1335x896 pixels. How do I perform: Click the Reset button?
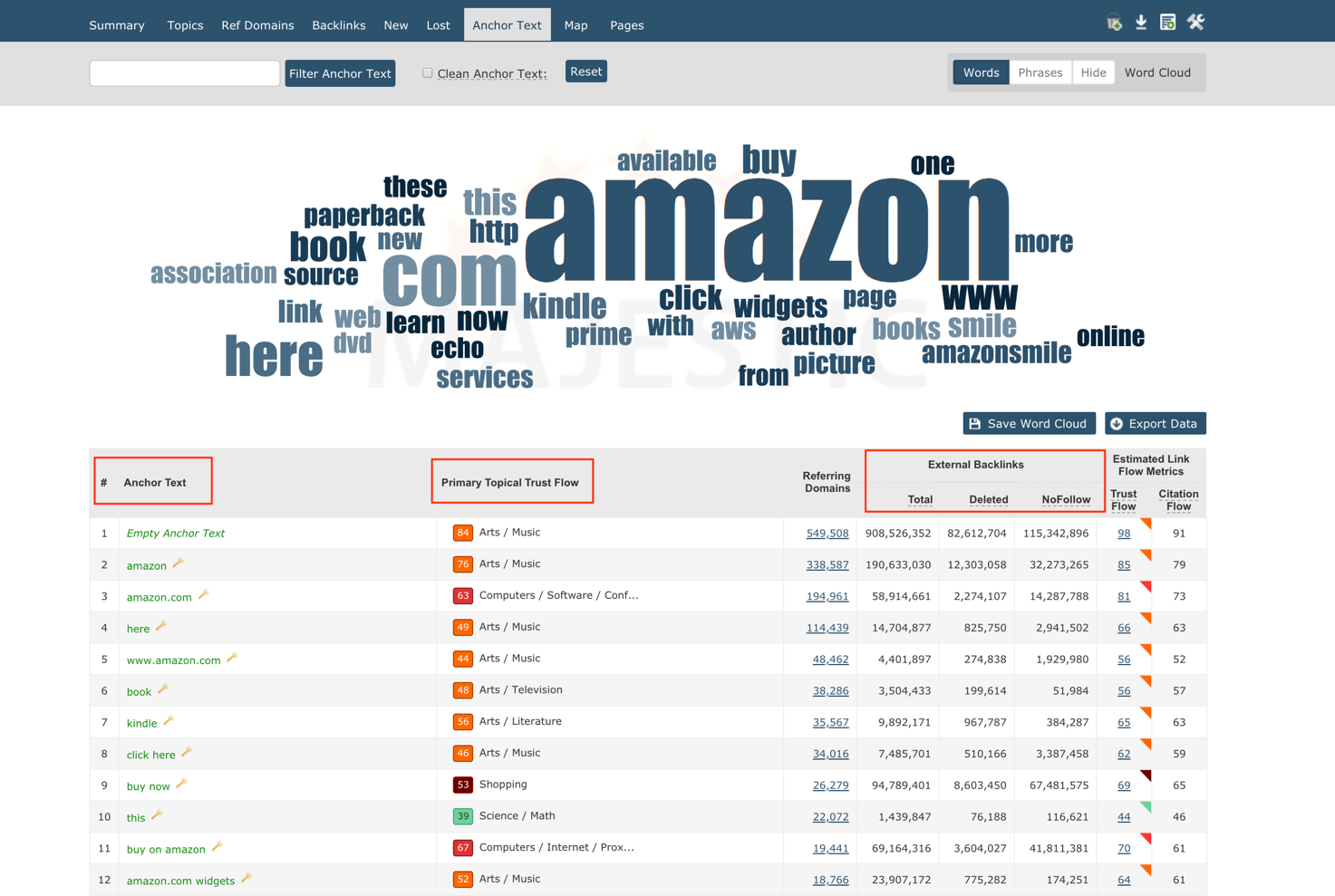586,72
